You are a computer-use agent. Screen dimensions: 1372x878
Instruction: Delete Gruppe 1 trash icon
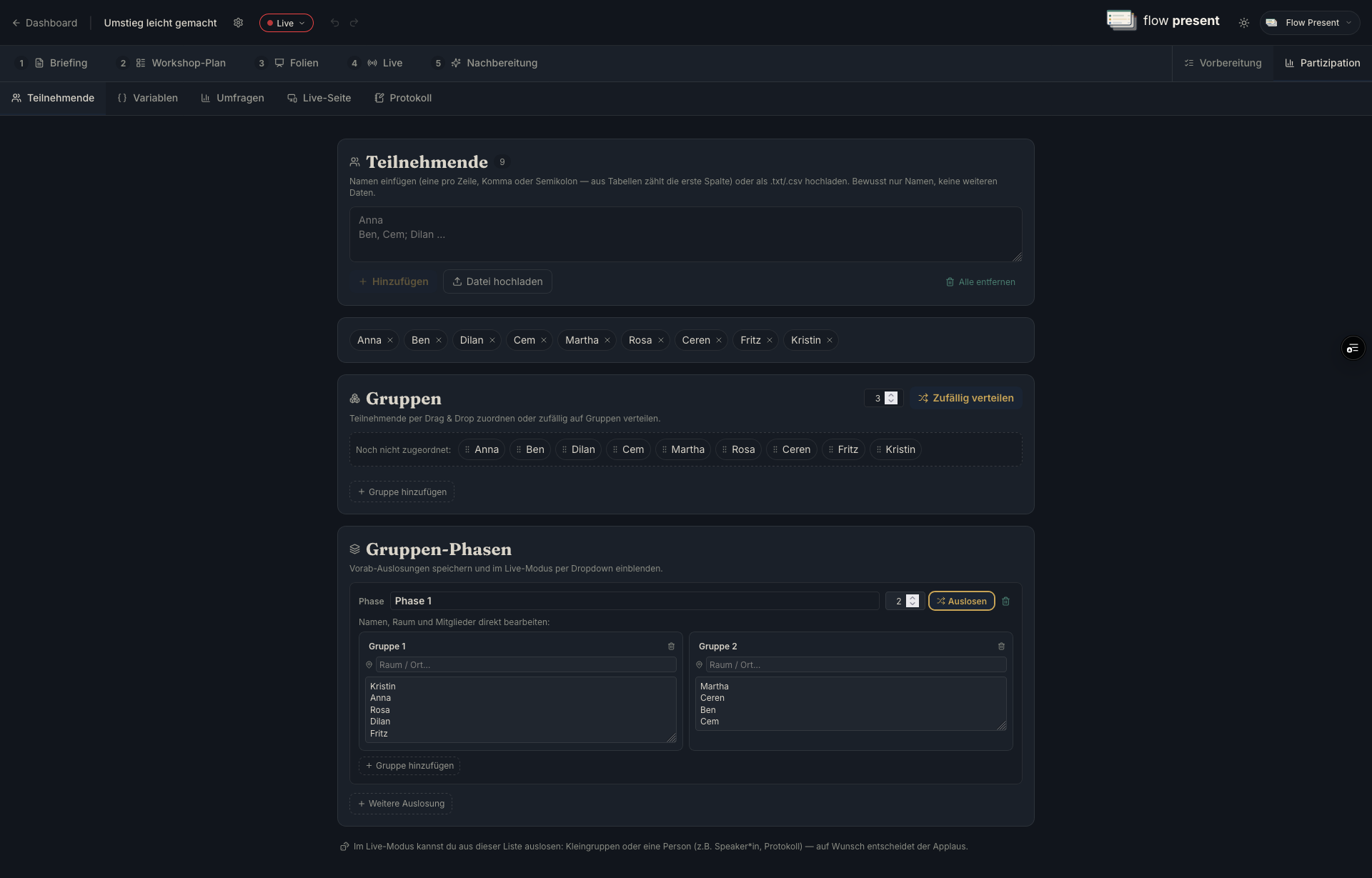pyautogui.click(x=671, y=647)
